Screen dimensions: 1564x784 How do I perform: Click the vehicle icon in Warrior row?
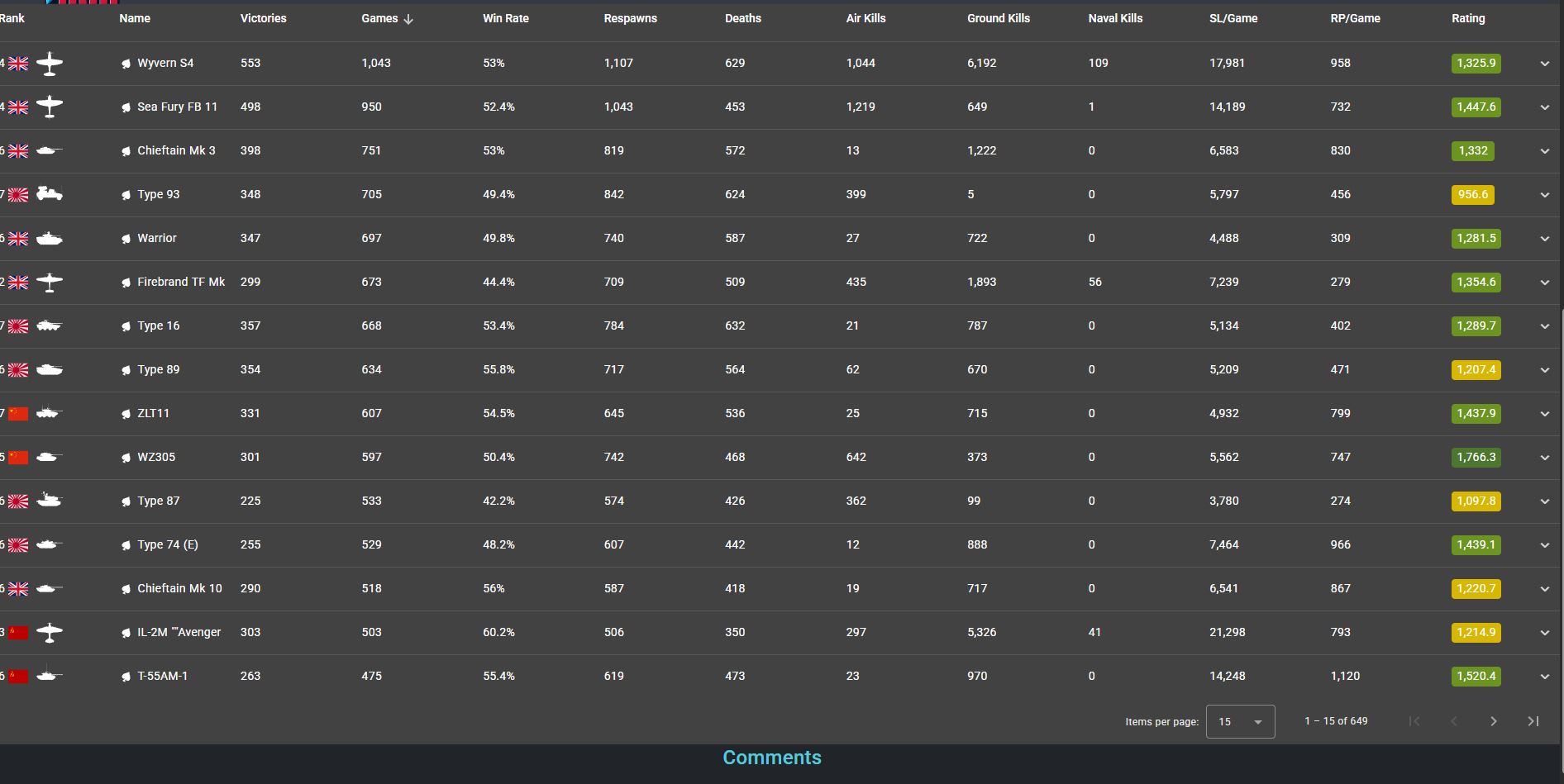click(x=50, y=239)
